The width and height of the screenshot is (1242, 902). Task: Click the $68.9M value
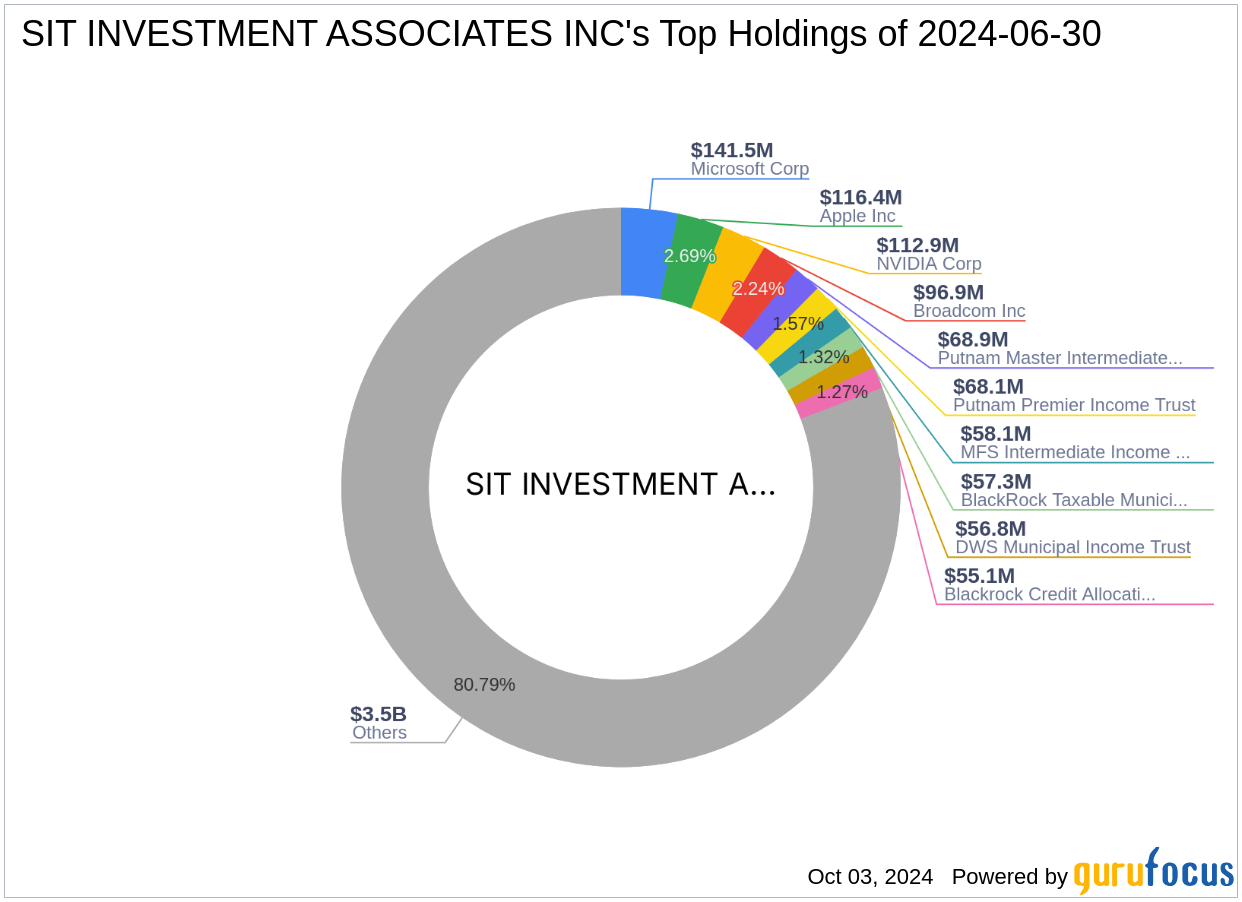point(972,339)
